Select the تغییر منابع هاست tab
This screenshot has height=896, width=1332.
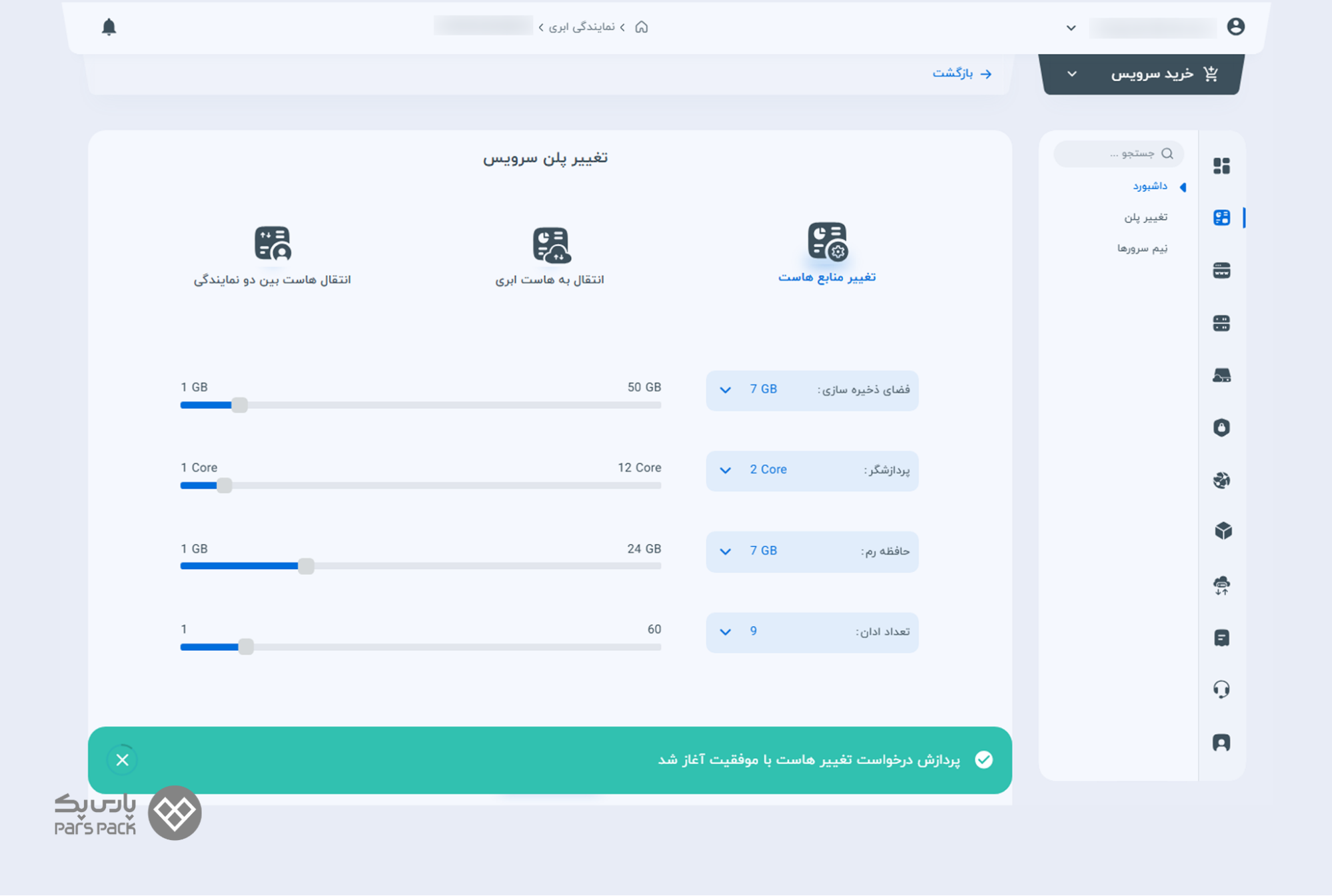click(826, 253)
